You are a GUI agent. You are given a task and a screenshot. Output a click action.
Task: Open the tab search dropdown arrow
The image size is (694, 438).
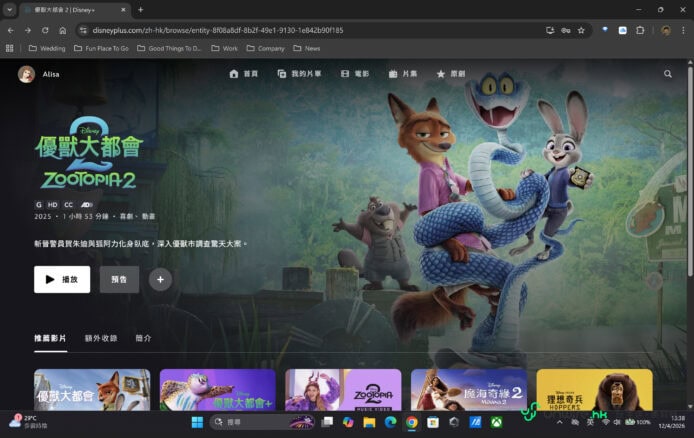pyautogui.click(x=9, y=9)
